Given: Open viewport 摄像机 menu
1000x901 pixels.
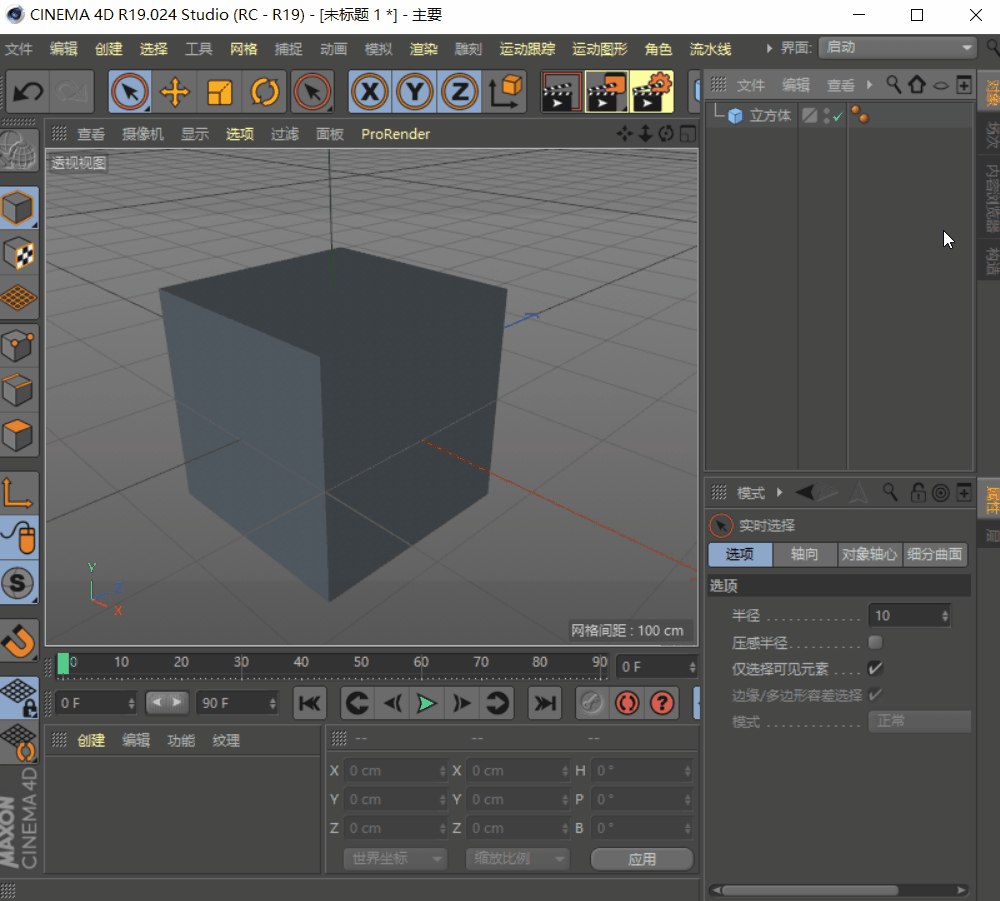Looking at the screenshot, I should [x=143, y=134].
